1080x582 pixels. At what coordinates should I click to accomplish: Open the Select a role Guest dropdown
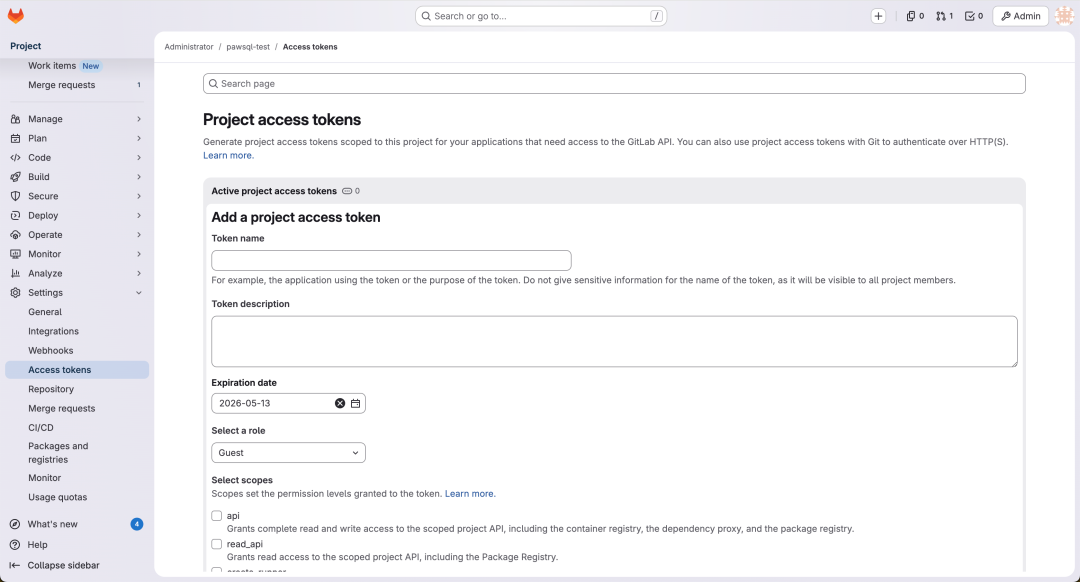pos(289,453)
